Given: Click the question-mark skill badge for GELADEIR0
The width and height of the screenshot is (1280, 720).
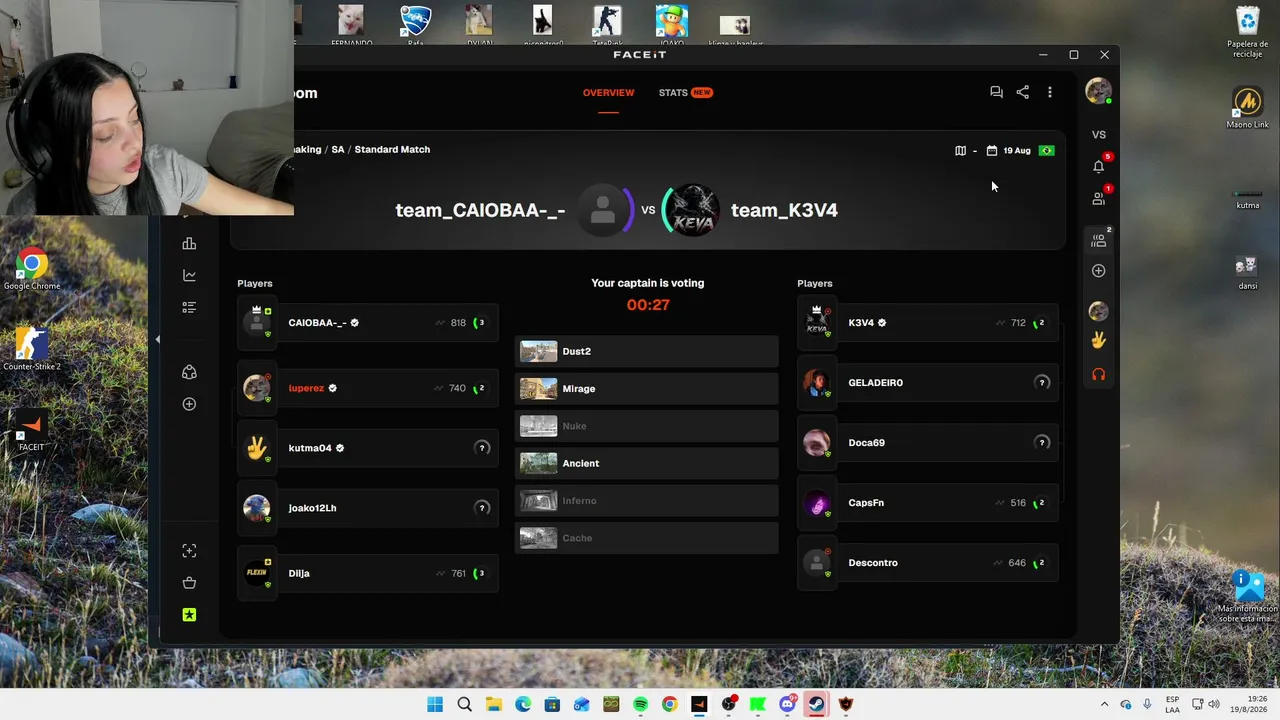Looking at the screenshot, I should 1042,383.
